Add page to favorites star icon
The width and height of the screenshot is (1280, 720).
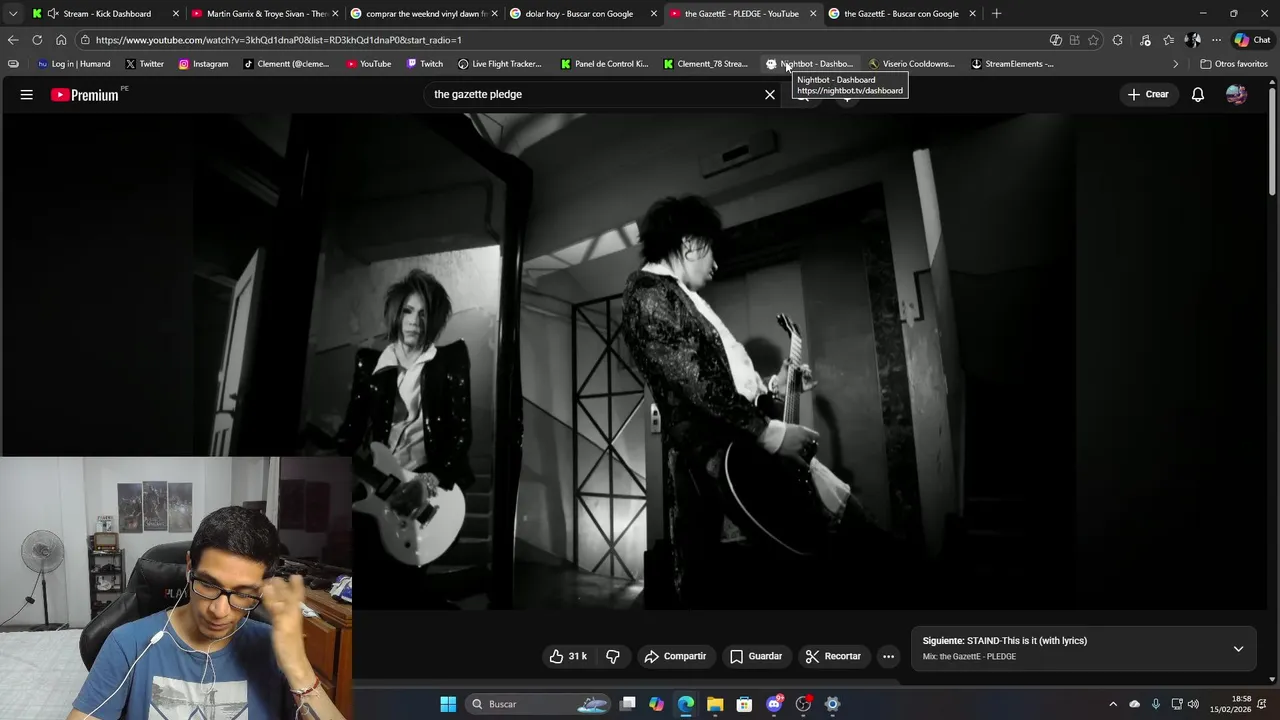pos(1093,40)
